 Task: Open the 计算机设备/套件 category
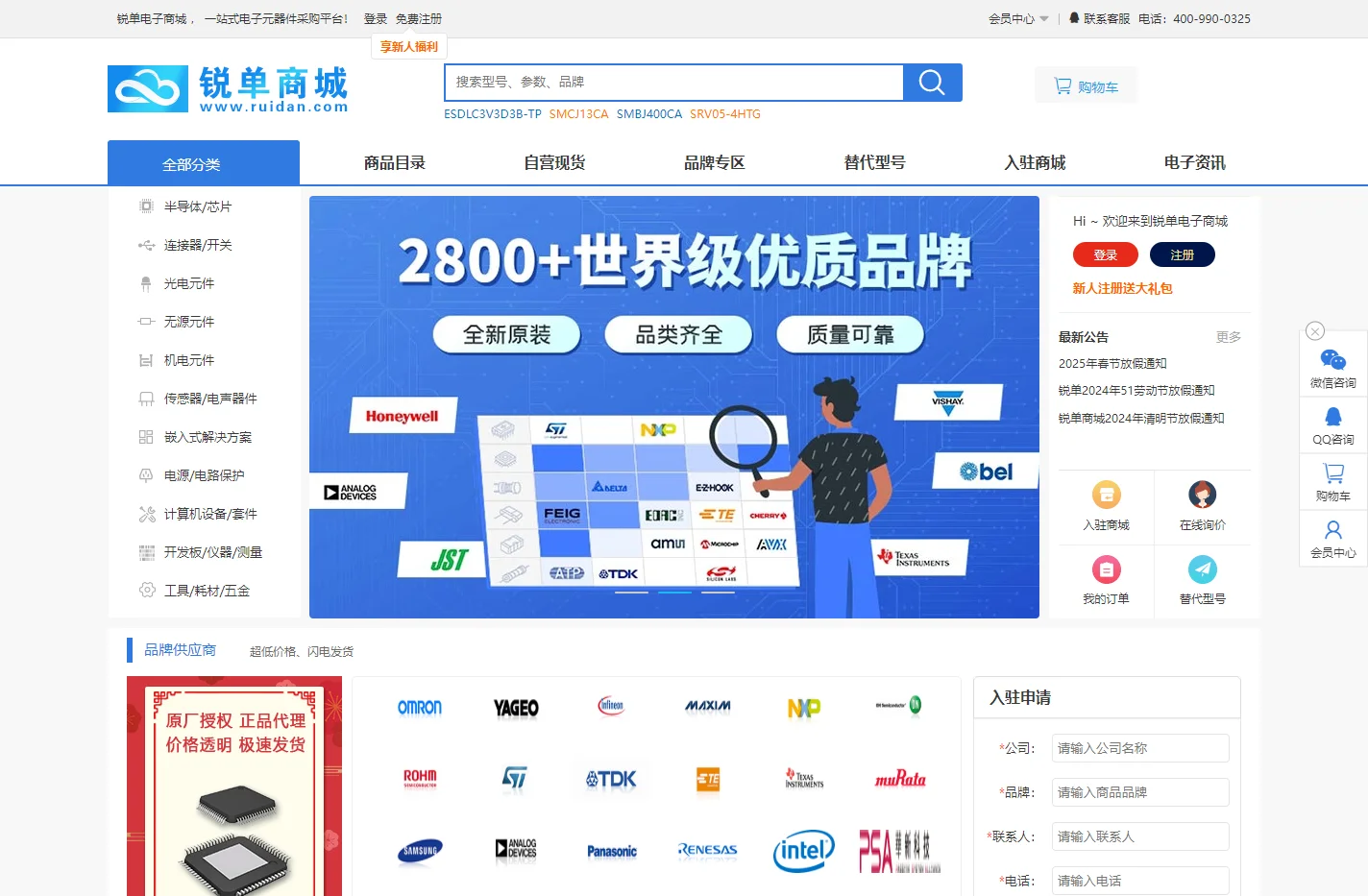(210, 514)
